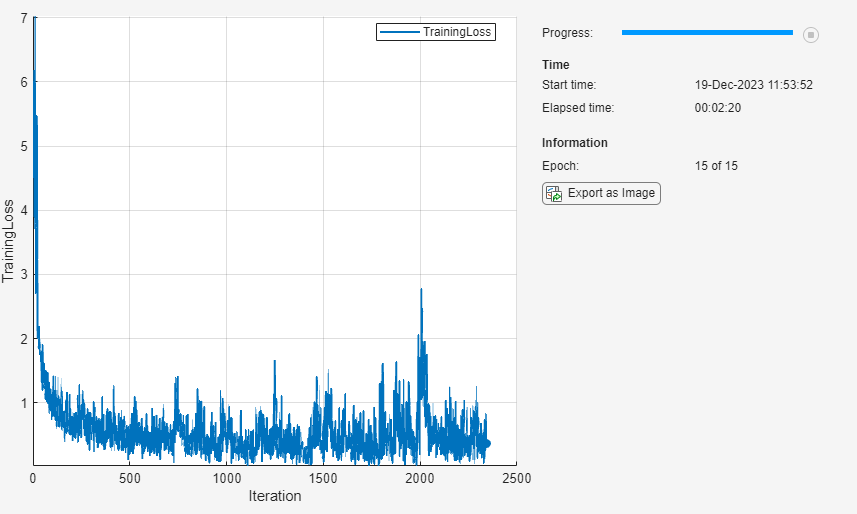Viewport: 857px width, 514px height.
Task: Click the x-axis tick label 2500
Action: [516, 478]
